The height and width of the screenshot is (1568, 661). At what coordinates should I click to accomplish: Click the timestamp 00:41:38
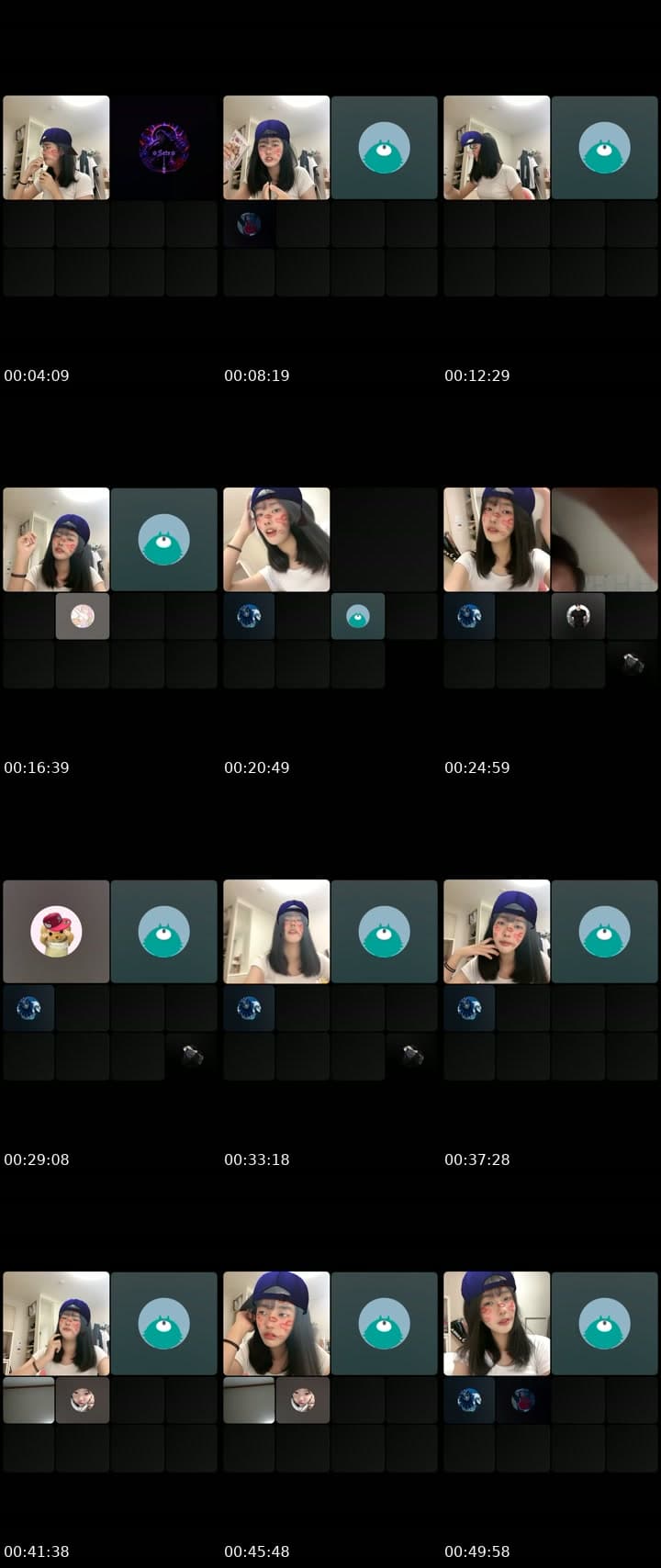tap(37, 1551)
